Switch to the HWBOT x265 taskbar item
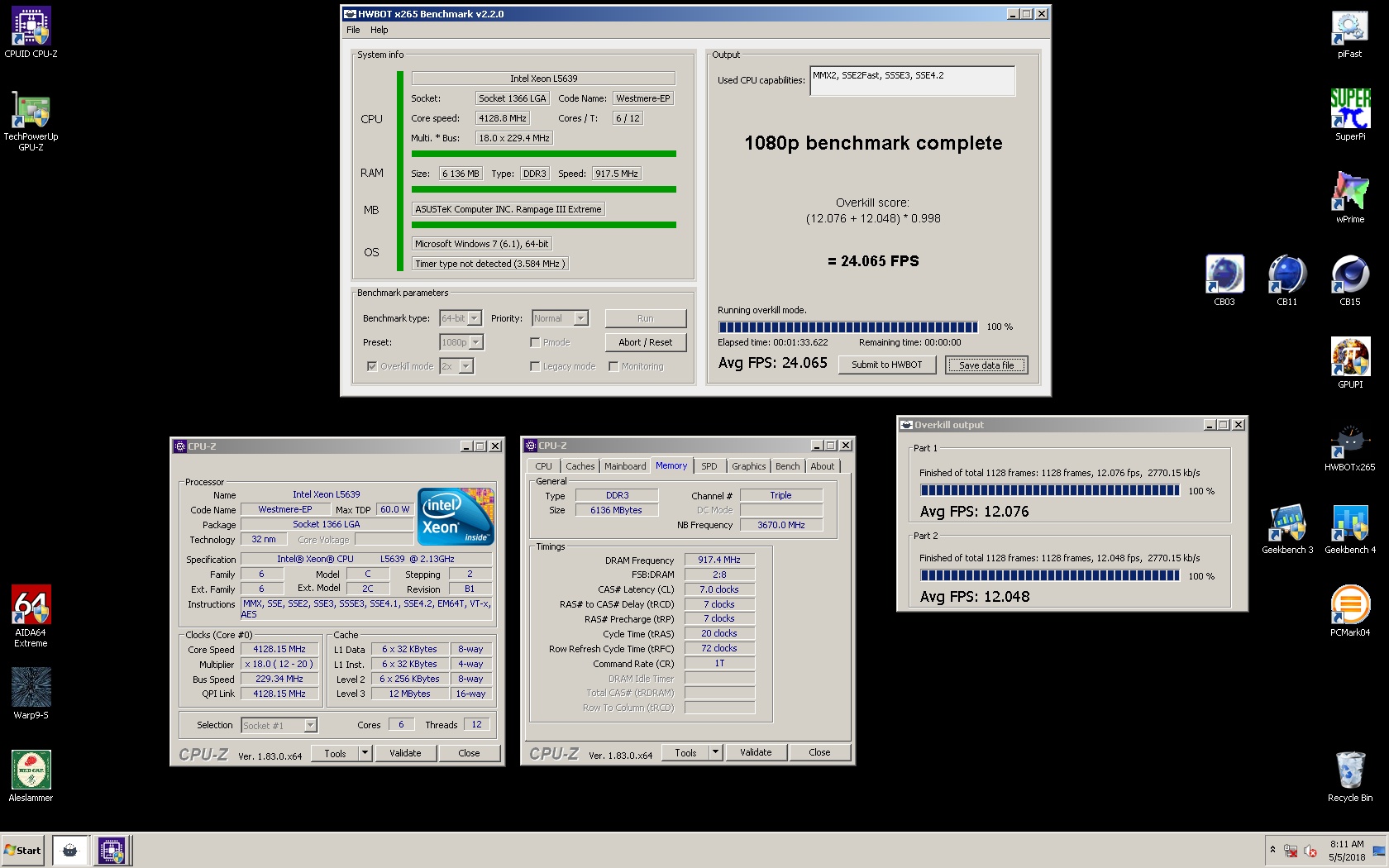This screenshot has width=1389, height=868. tap(70, 850)
